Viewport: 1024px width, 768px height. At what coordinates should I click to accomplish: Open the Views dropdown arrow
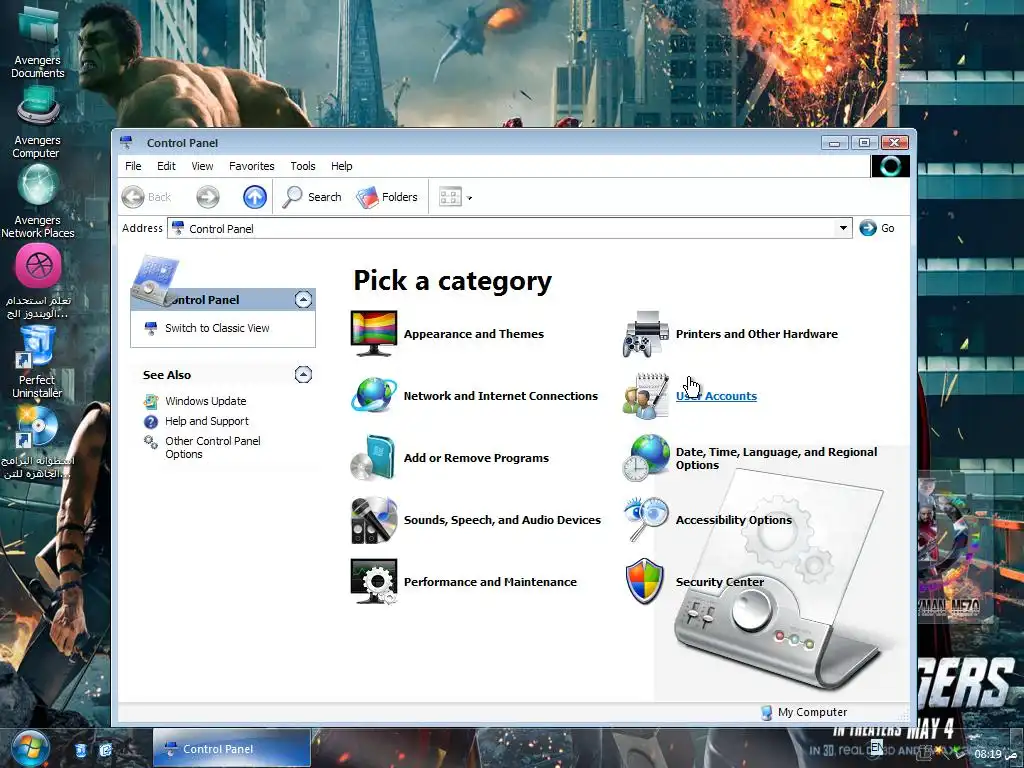point(469,198)
